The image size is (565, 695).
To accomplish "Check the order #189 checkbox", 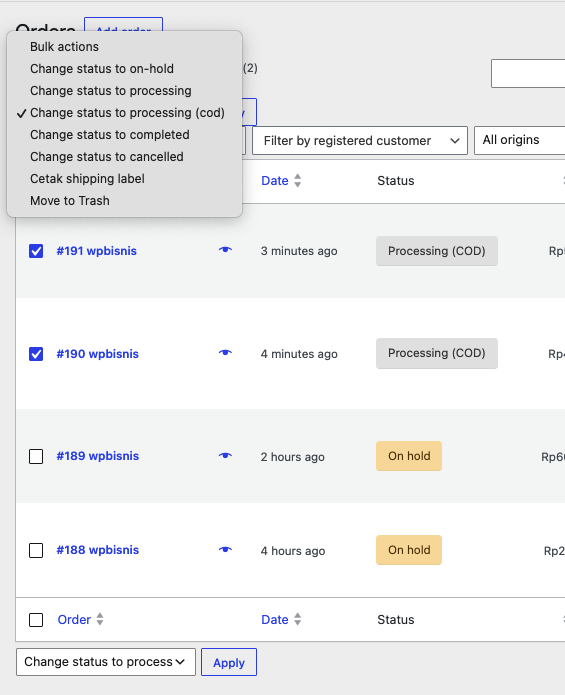I will [x=36, y=457].
